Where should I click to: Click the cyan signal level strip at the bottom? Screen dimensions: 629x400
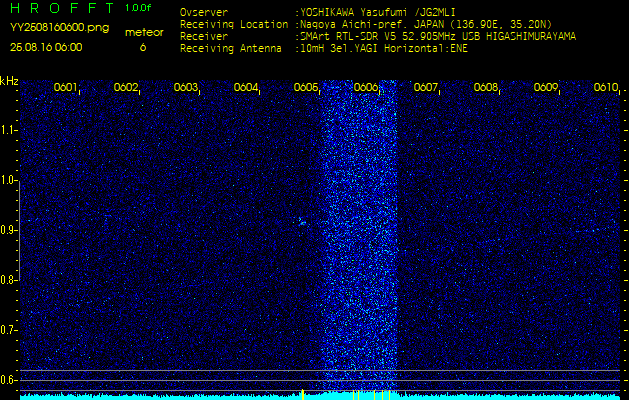[x=320, y=396]
